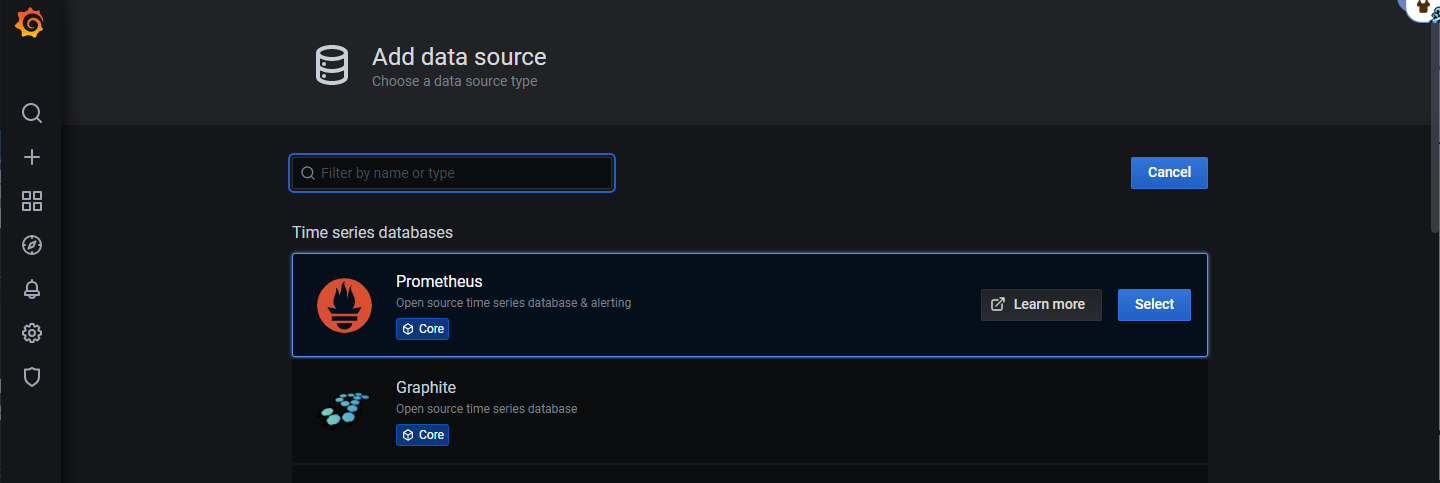Click the database icon beside Add data source
1440x483 pixels.
(331, 65)
